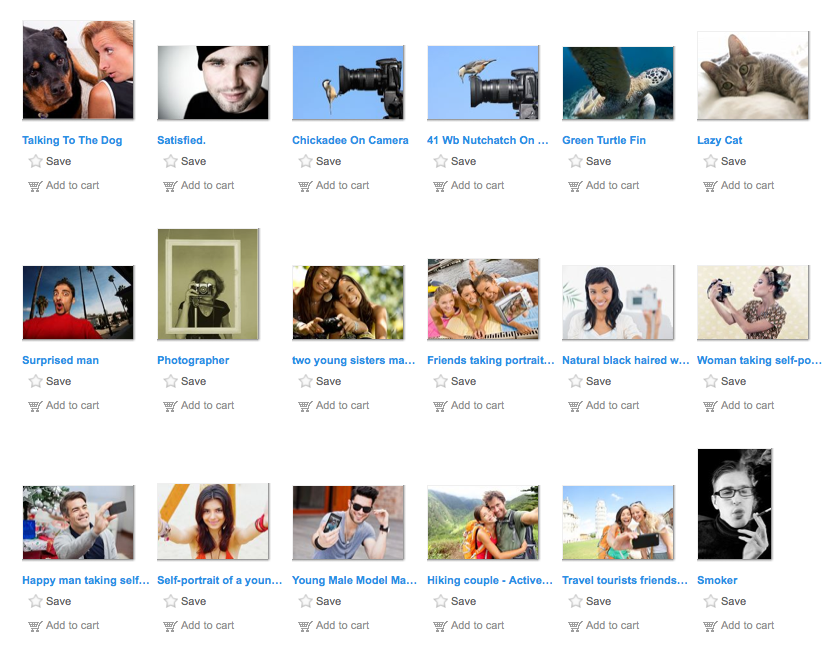Click Add to cart under Hiking couple - Active
Viewport: 825px width, 652px height.
tap(477, 626)
